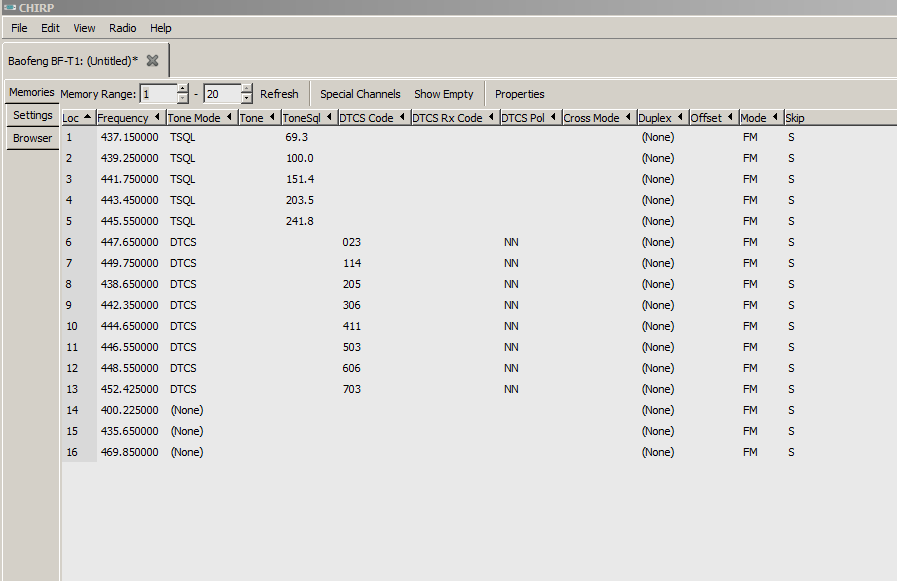897x581 pixels.
Task: Click the DTCS Code column header arrow
Action: click(403, 118)
